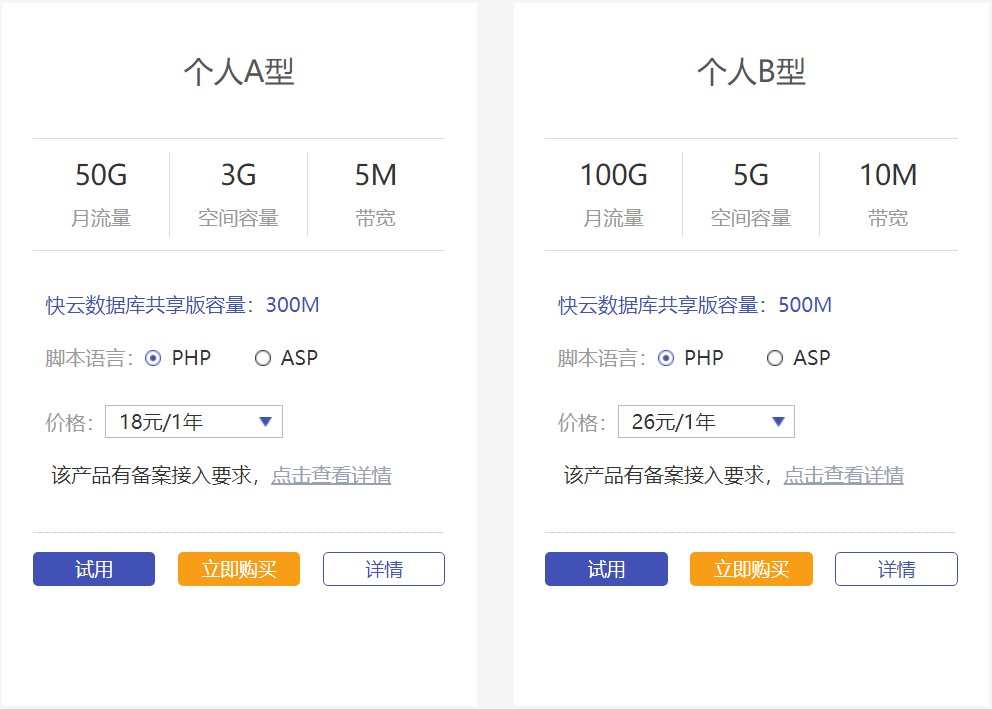Click 试用 button on 个人A型 plan
992x709 pixels.
pyautogui.click(x=94, y=569)
